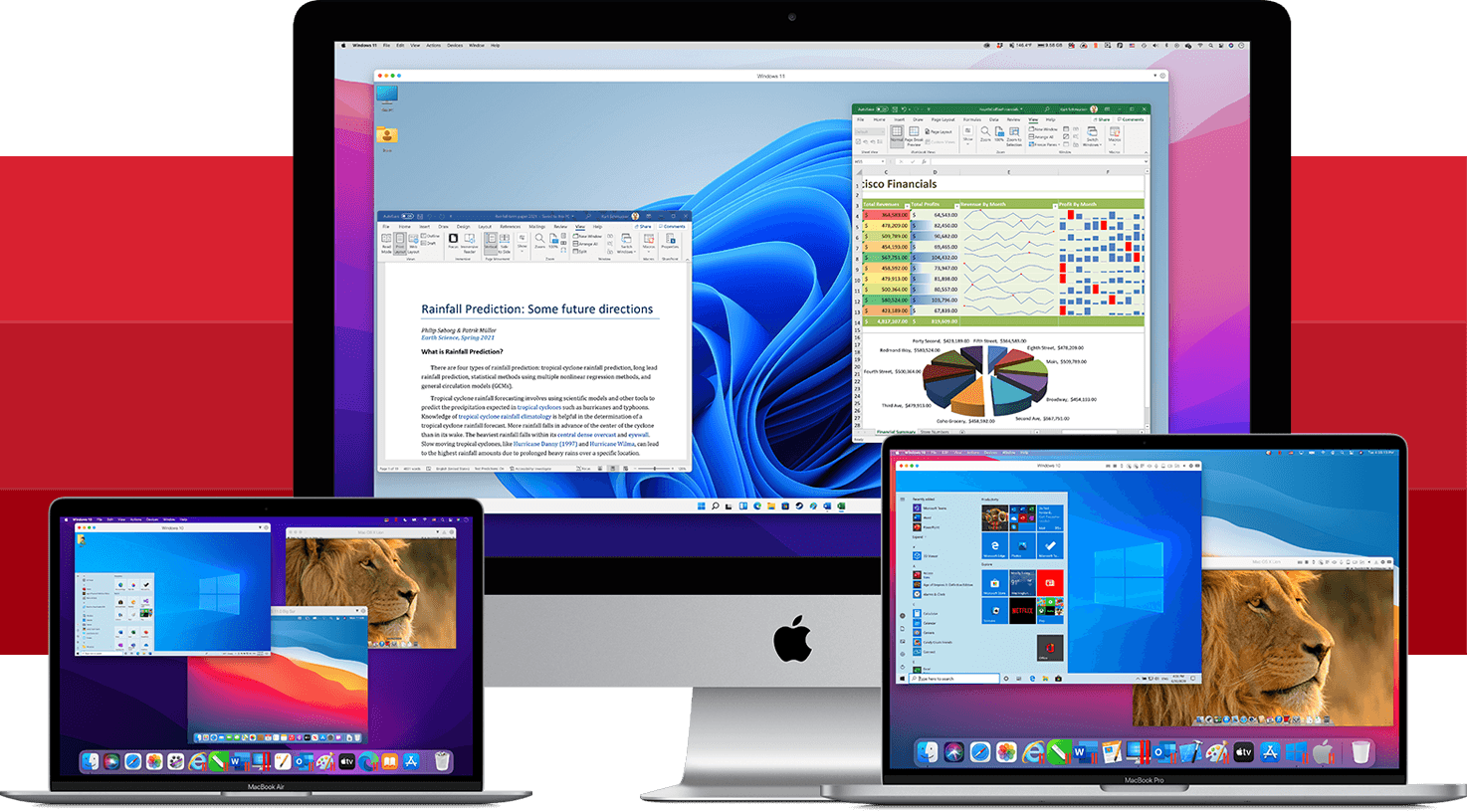Select Print Layout view in Word ribbon
1467x812 pixels.
pos(400,244)
